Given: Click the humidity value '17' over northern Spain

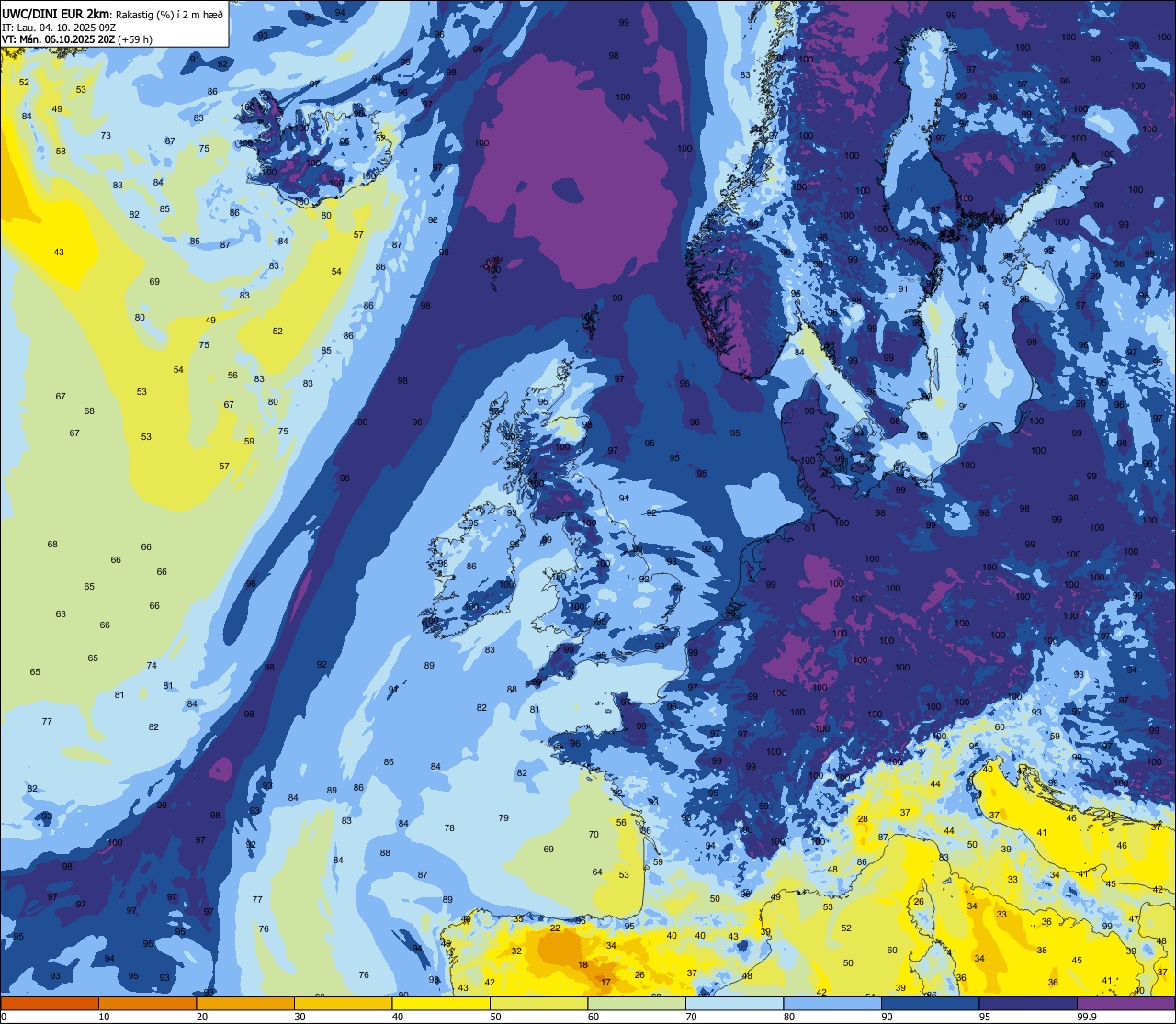Looking at the screenshot, I should click(x=605, y=983).
